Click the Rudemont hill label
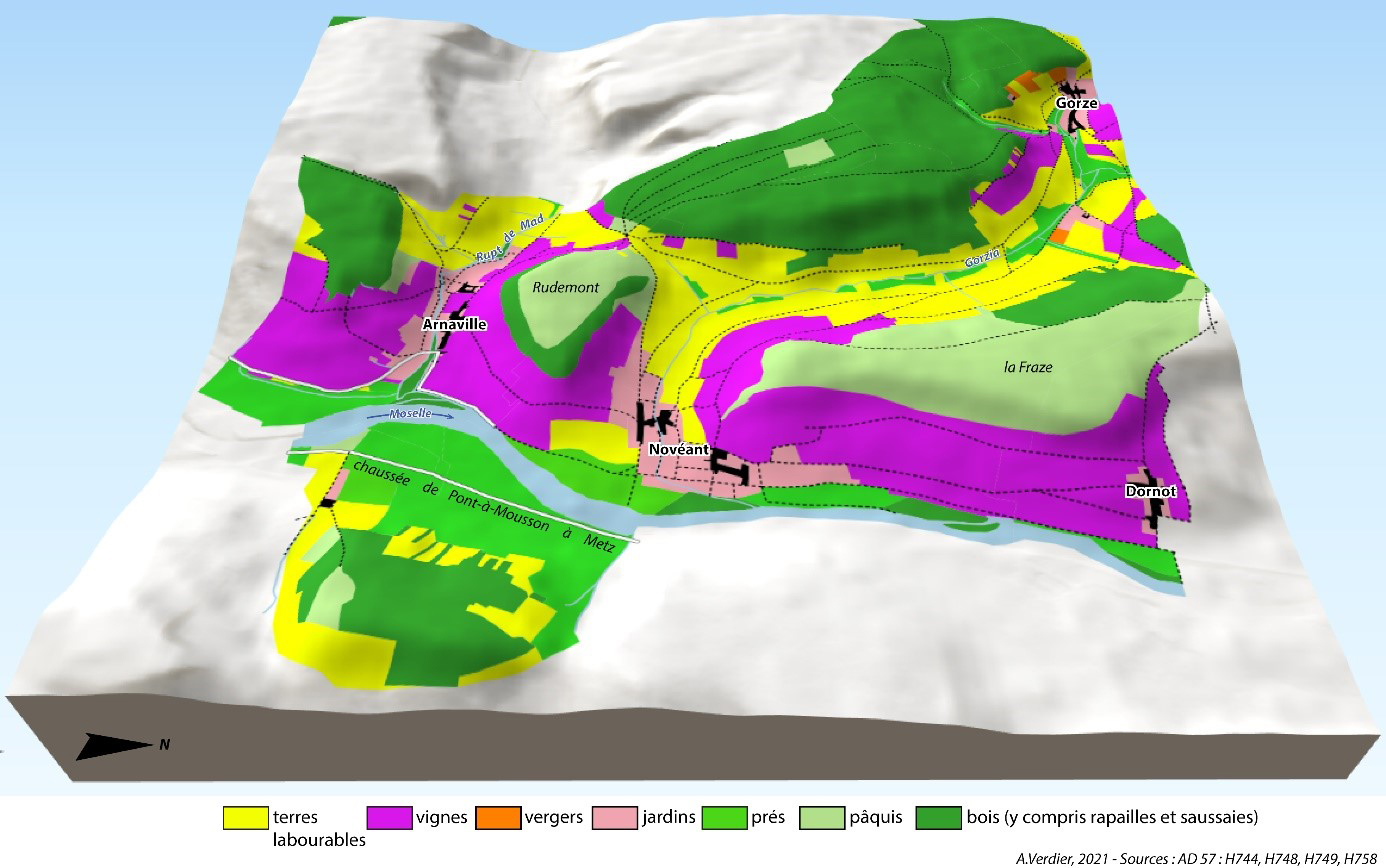 (x=566, y=287)
